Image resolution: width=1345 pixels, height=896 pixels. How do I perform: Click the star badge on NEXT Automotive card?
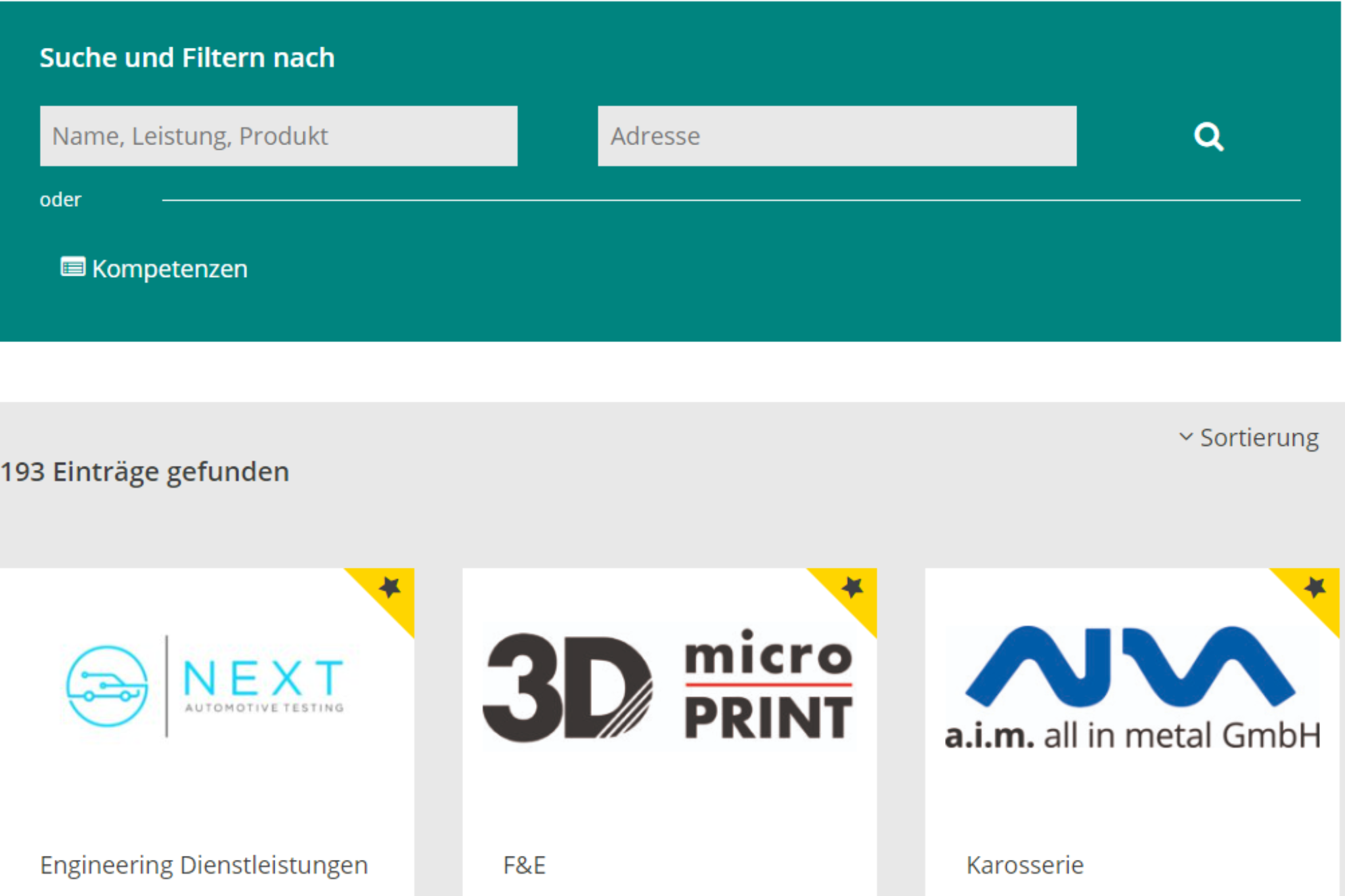pyautogui.click(x=390, y=587)
